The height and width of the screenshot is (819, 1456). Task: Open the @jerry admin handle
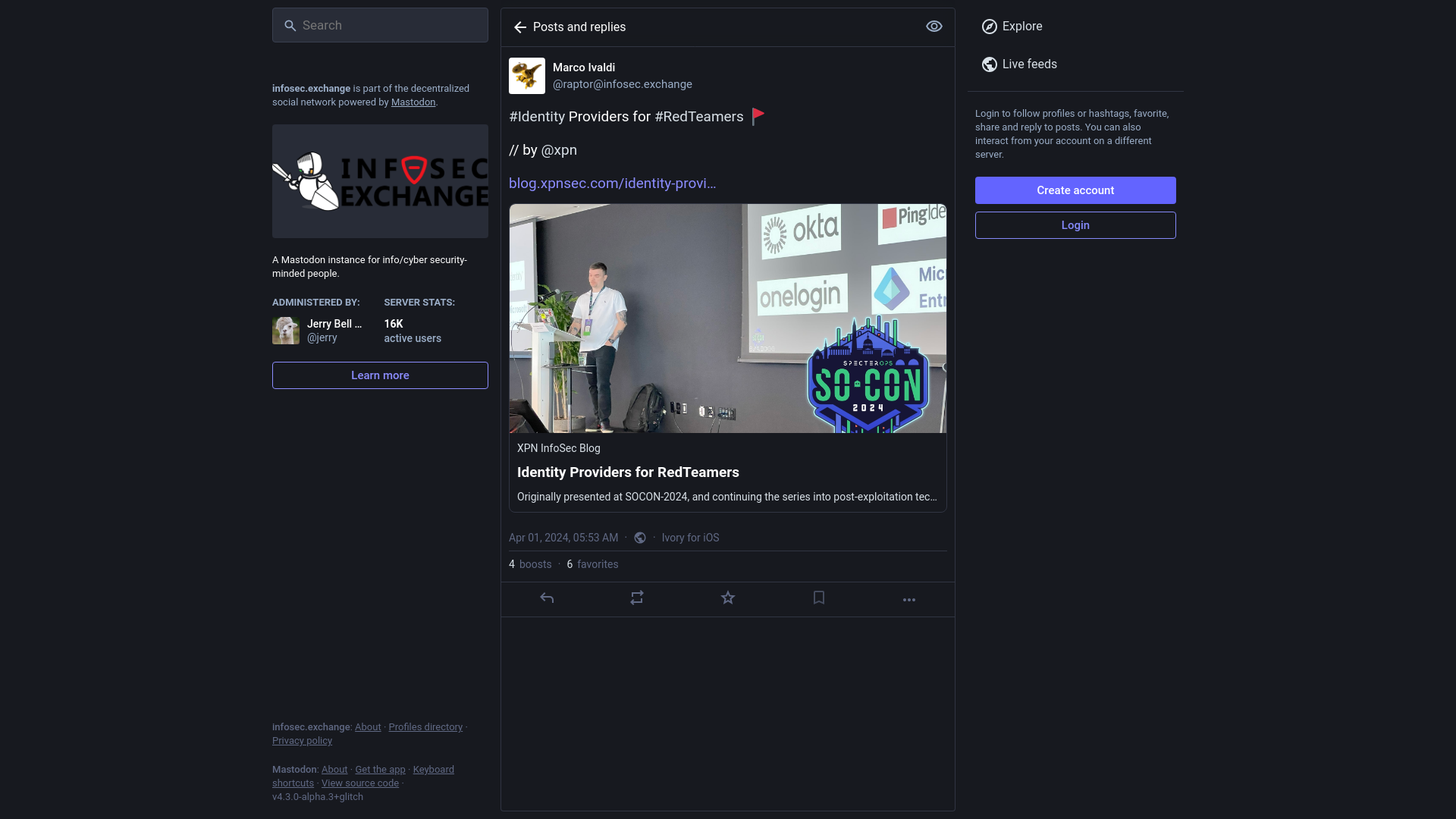pyautogui.click(x=322, y=338)
